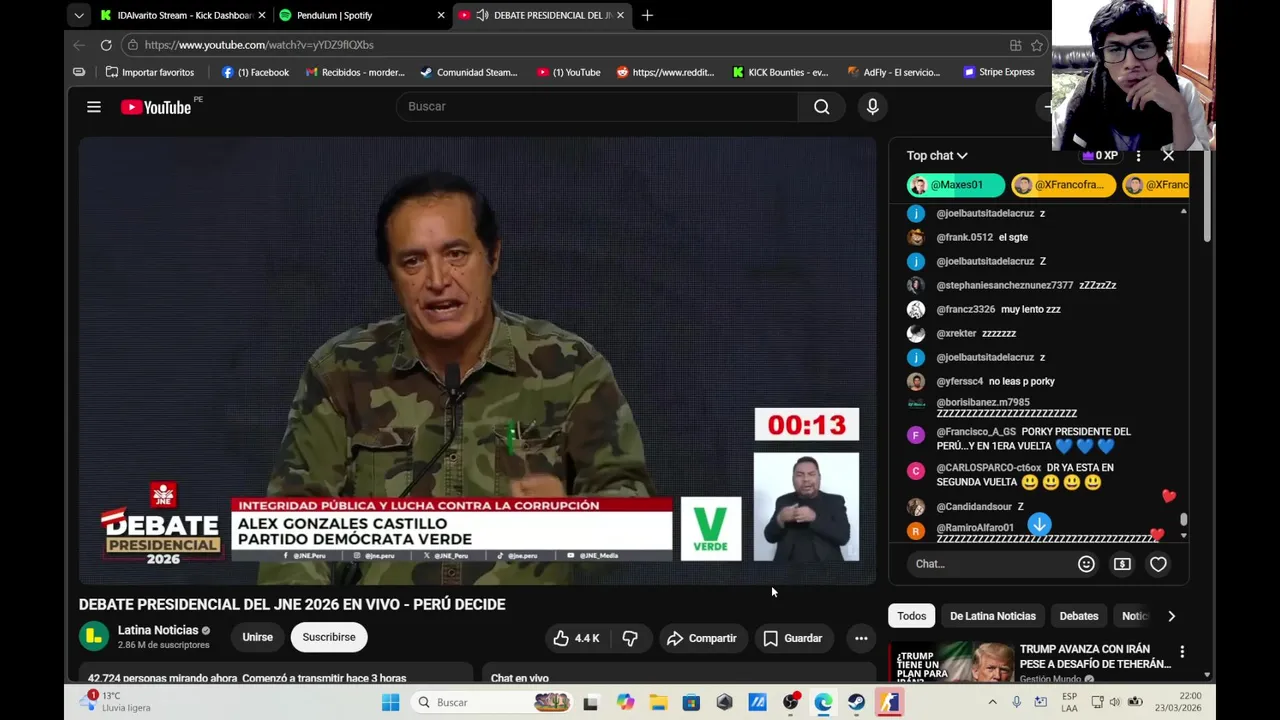This screenshot has height=720, width=1280.
Task: Start voice search with the microphone icon
Action: tap(873, 107)
